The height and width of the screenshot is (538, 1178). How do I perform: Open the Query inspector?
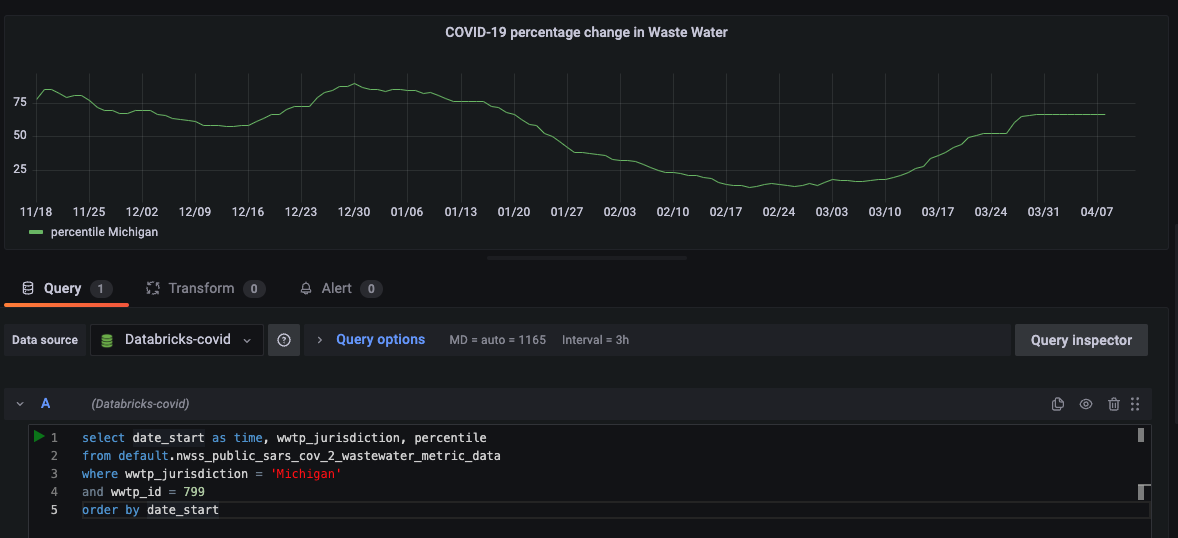[1081, 340]
